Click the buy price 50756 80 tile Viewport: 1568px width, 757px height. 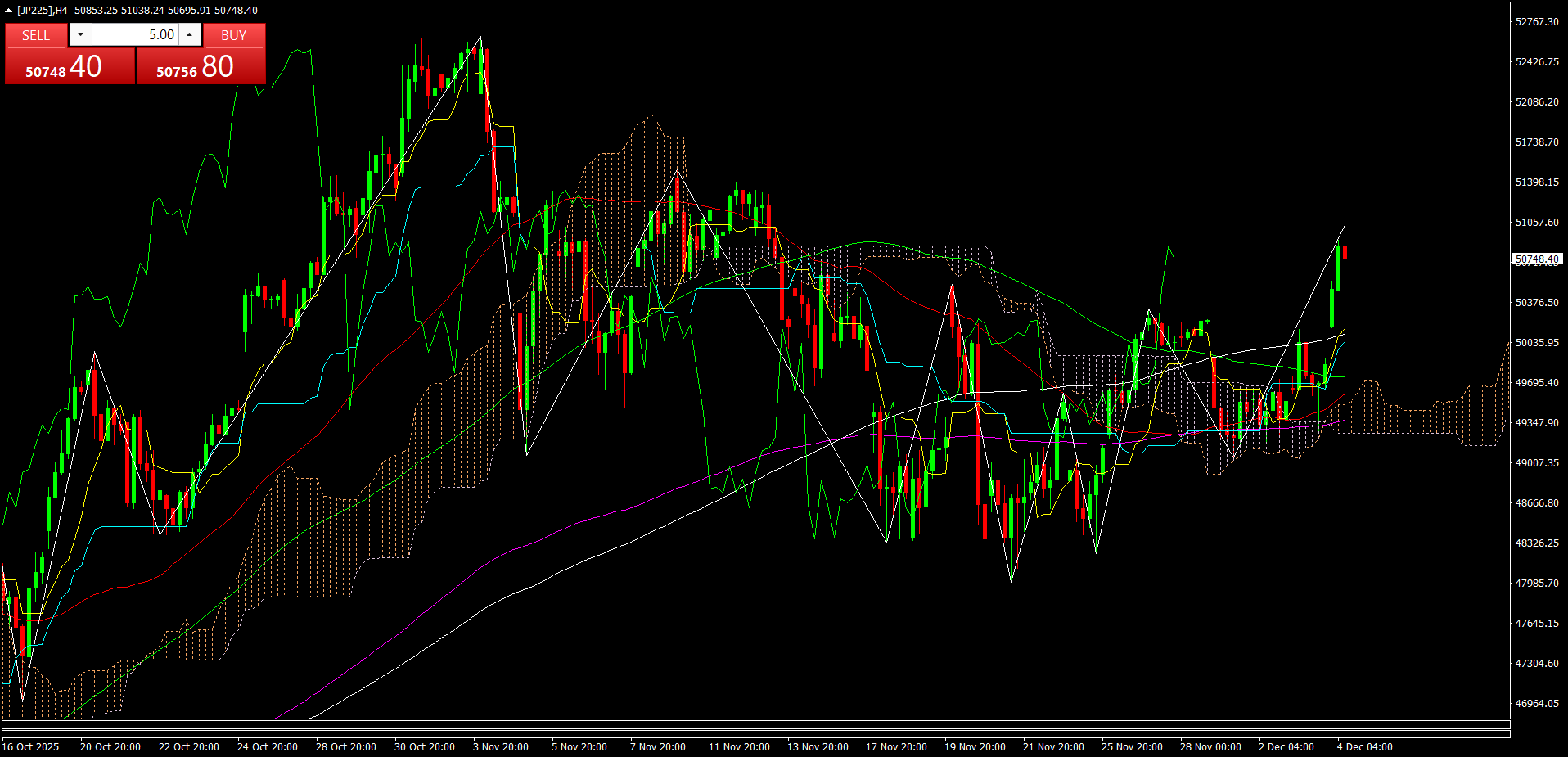201,66
